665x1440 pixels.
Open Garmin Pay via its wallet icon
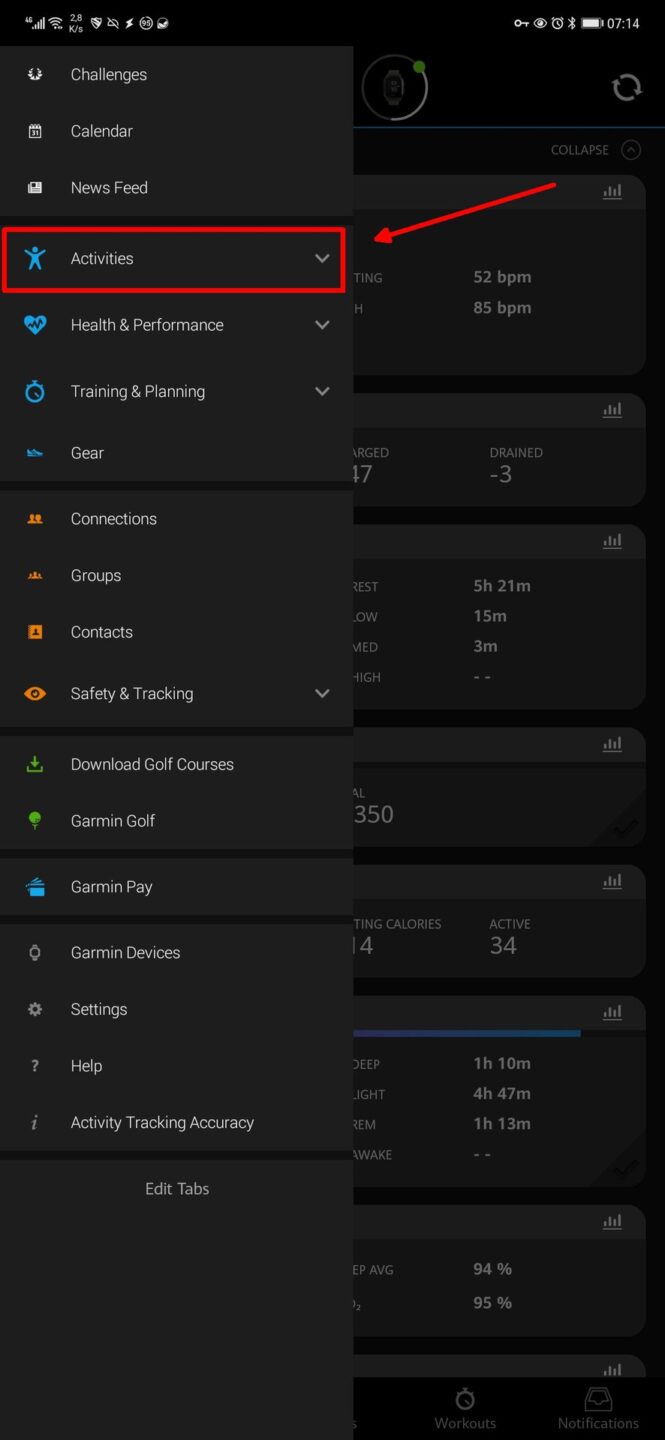(x=34, y=886)
